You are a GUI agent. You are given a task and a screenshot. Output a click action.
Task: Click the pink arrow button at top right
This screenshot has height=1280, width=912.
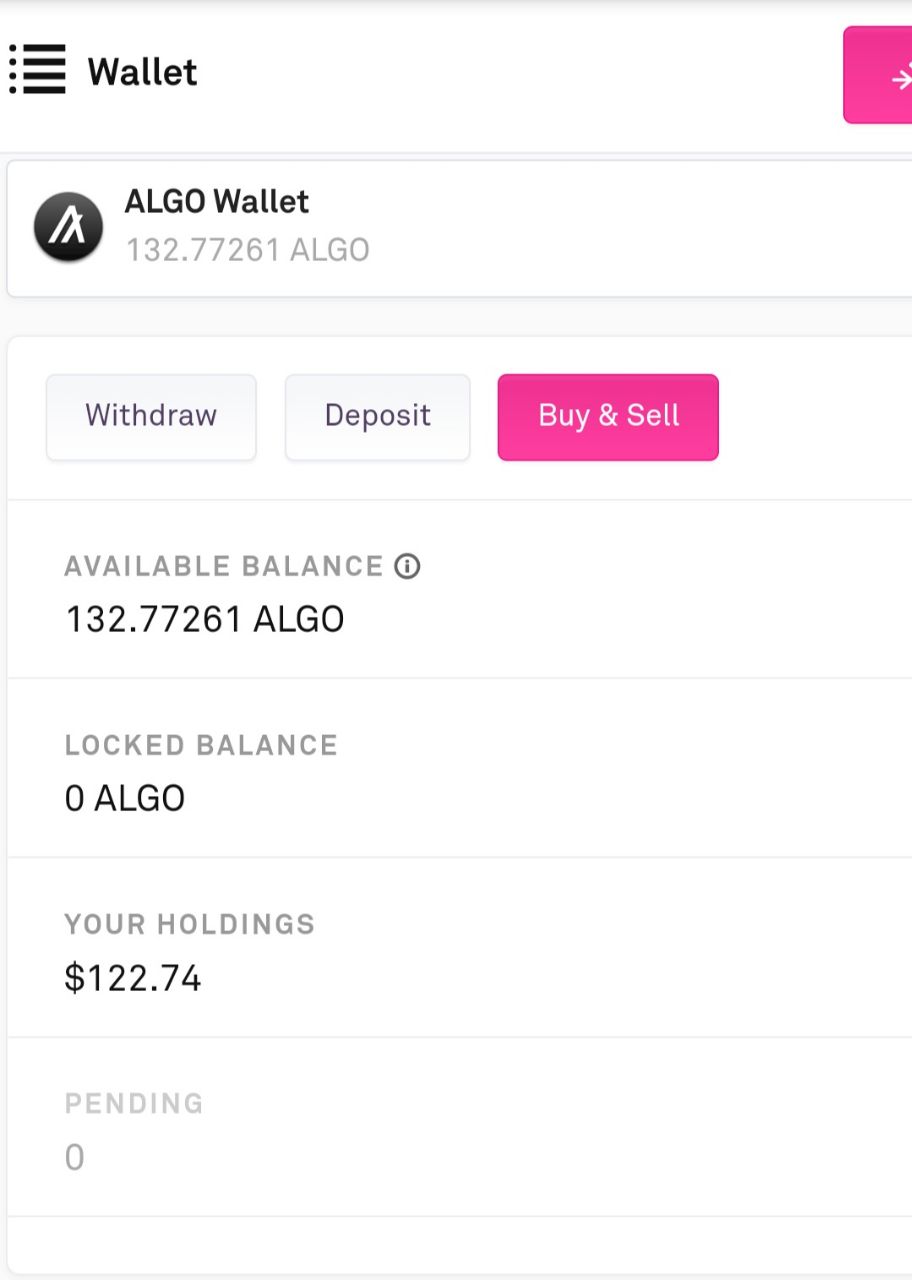click(x=878, y=75)
